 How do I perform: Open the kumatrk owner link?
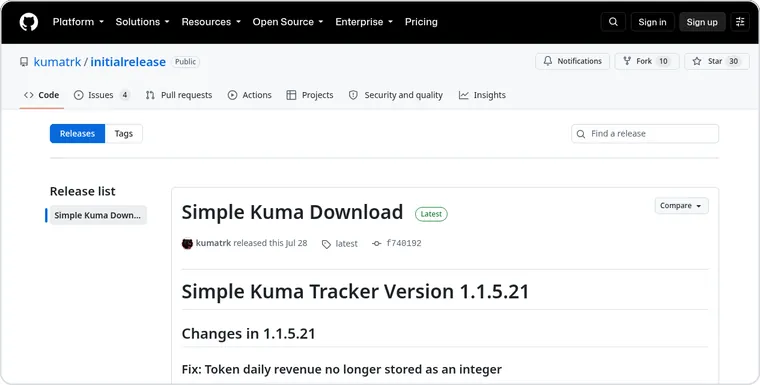57,62
